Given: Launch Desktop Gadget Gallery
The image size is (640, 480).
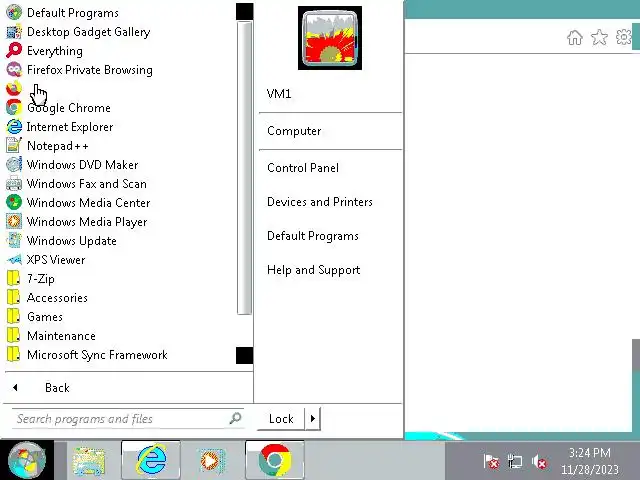Looking at the screenshot, I should 78,32.
